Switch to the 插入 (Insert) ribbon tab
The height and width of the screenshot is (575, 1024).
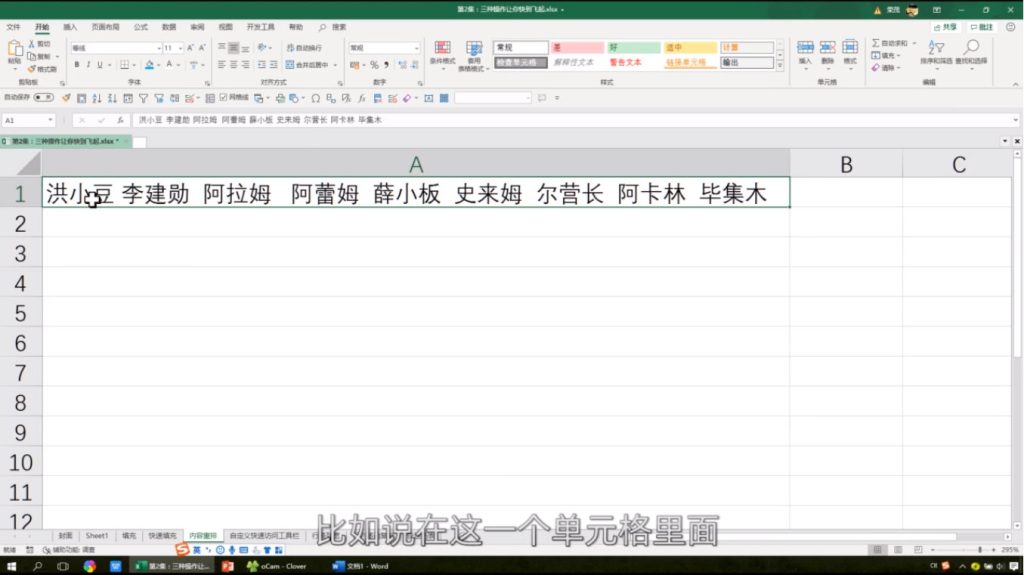click(70, 27)
